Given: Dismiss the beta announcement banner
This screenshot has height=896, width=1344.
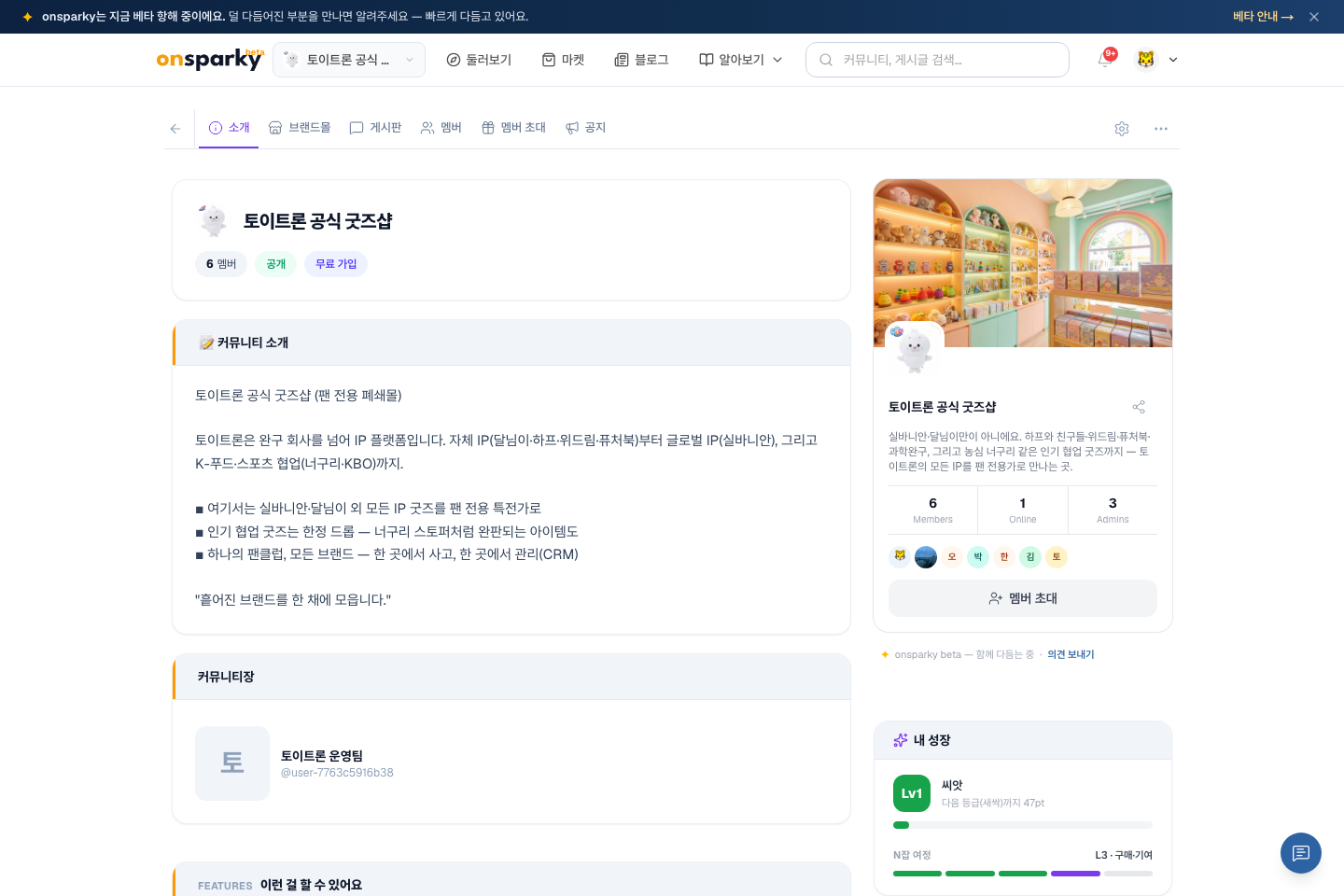Looking at the screenshot, I should [x=1314, y=17].
